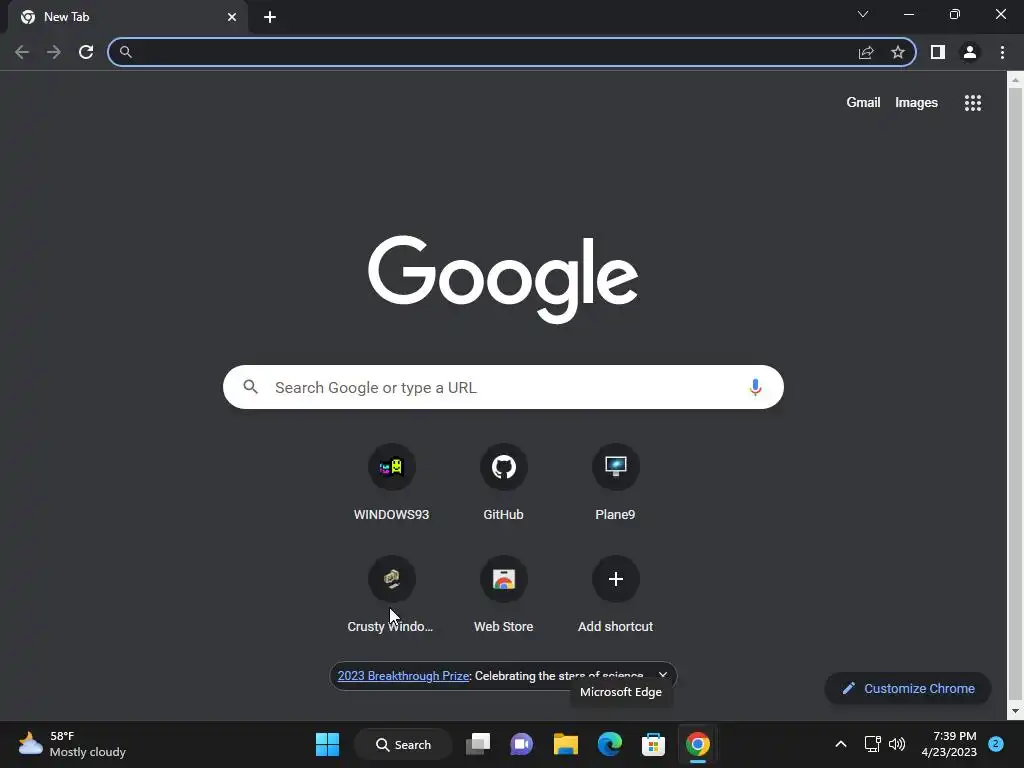Open the Images link
Image resolution: width=1024 pixels, height=768 pixels.
click(916, 103)
